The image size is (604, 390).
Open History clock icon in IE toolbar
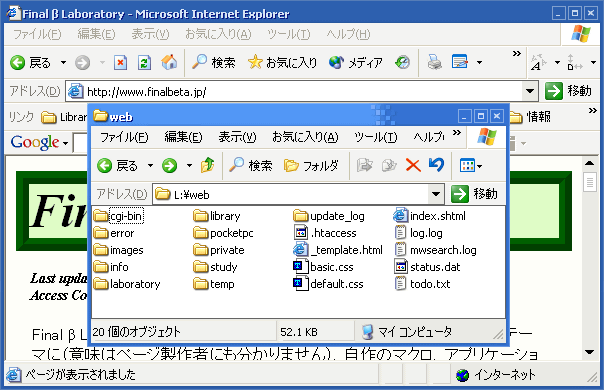pyautogui.click(x=402, y=62)
